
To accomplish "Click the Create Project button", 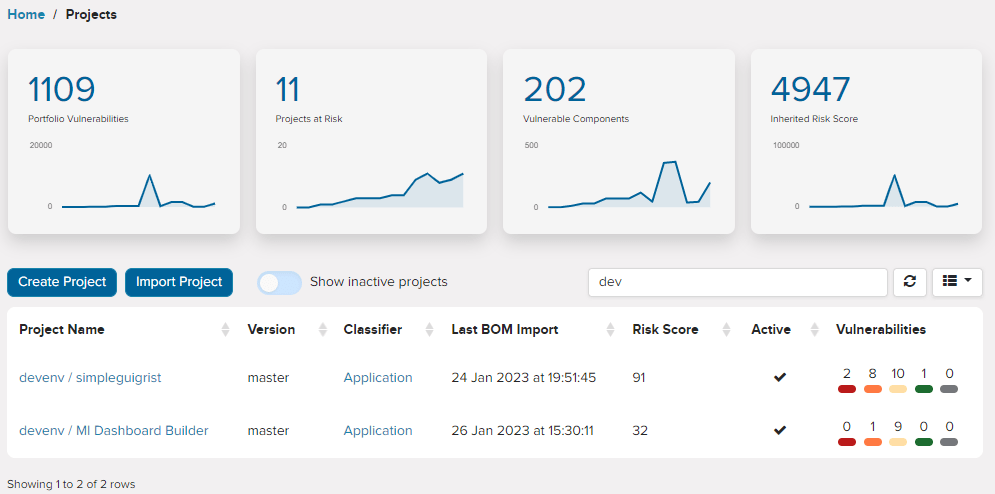I will point(62,282).
